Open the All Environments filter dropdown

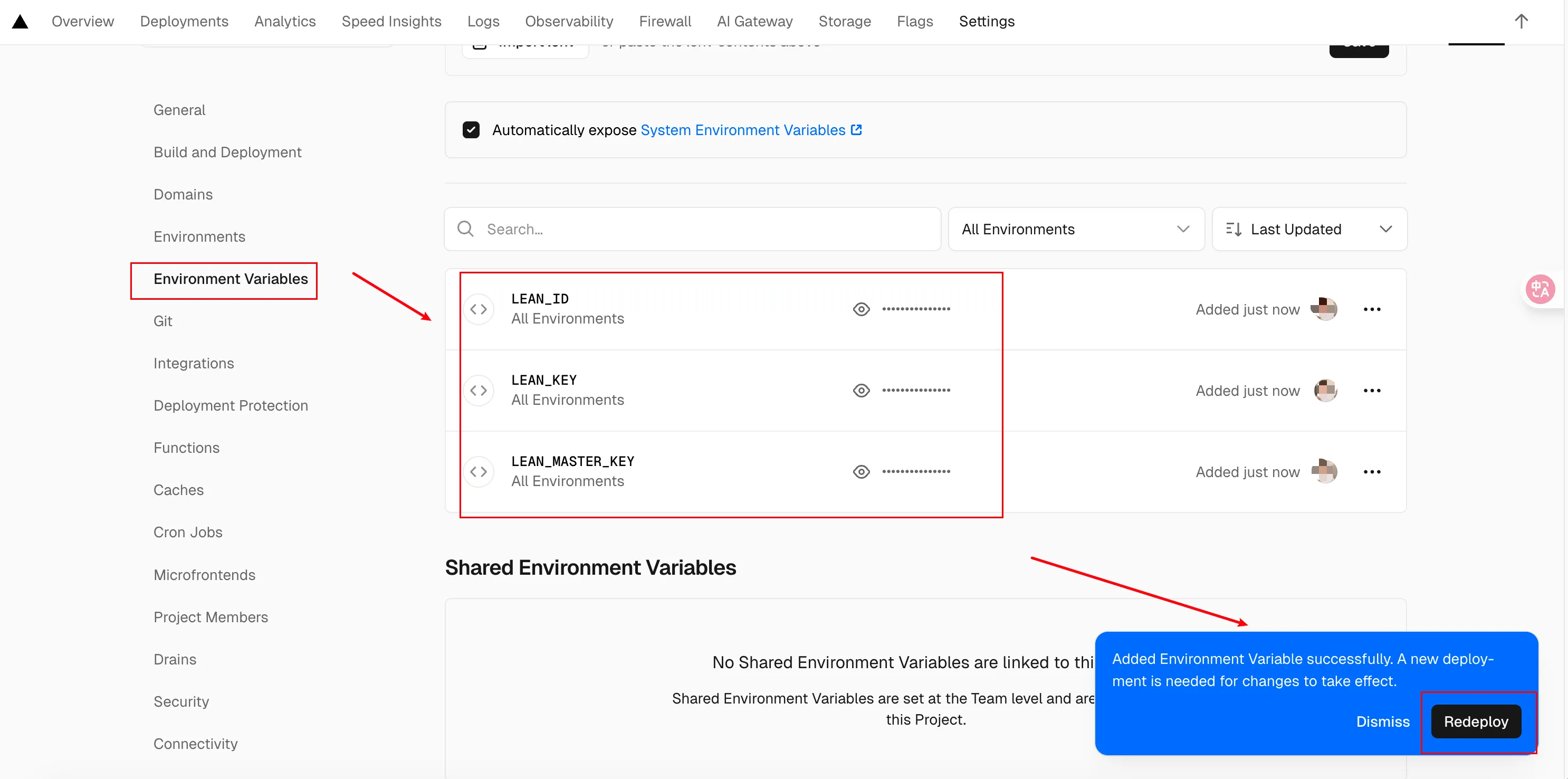pos(1076,230)
